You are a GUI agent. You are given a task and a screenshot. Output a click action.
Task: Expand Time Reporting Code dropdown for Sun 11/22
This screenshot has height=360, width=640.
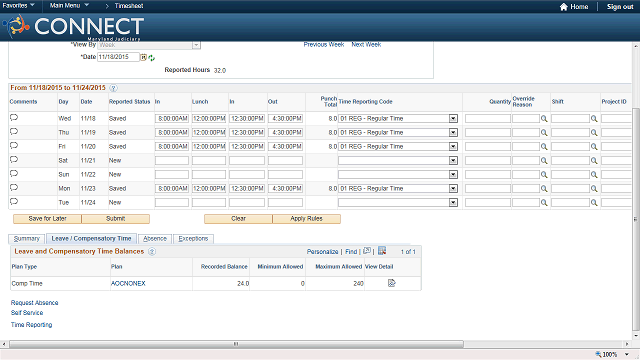pyautogui.click(x=453, y=174)
